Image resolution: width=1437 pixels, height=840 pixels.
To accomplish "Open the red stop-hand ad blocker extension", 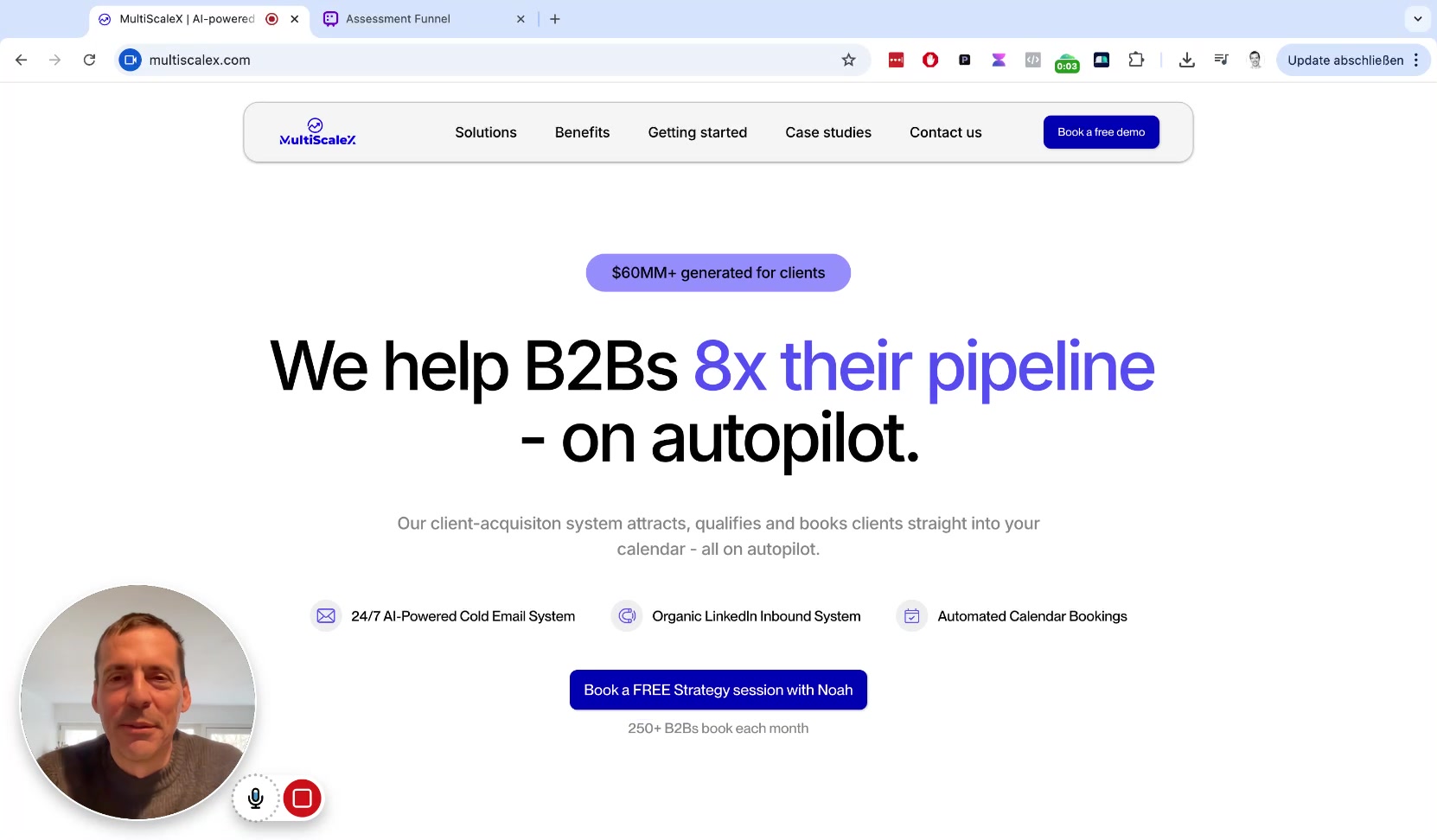I will tap(930, 60).
